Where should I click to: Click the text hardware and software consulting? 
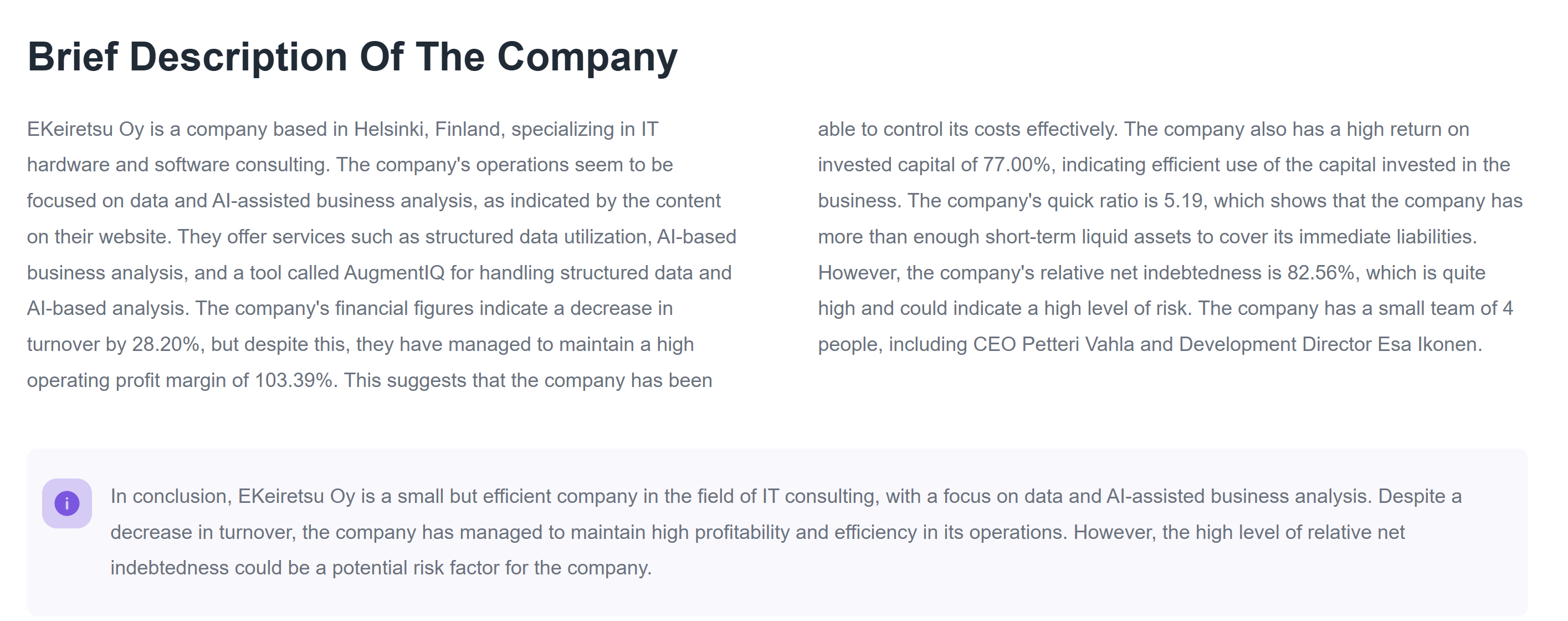[178, 165]
